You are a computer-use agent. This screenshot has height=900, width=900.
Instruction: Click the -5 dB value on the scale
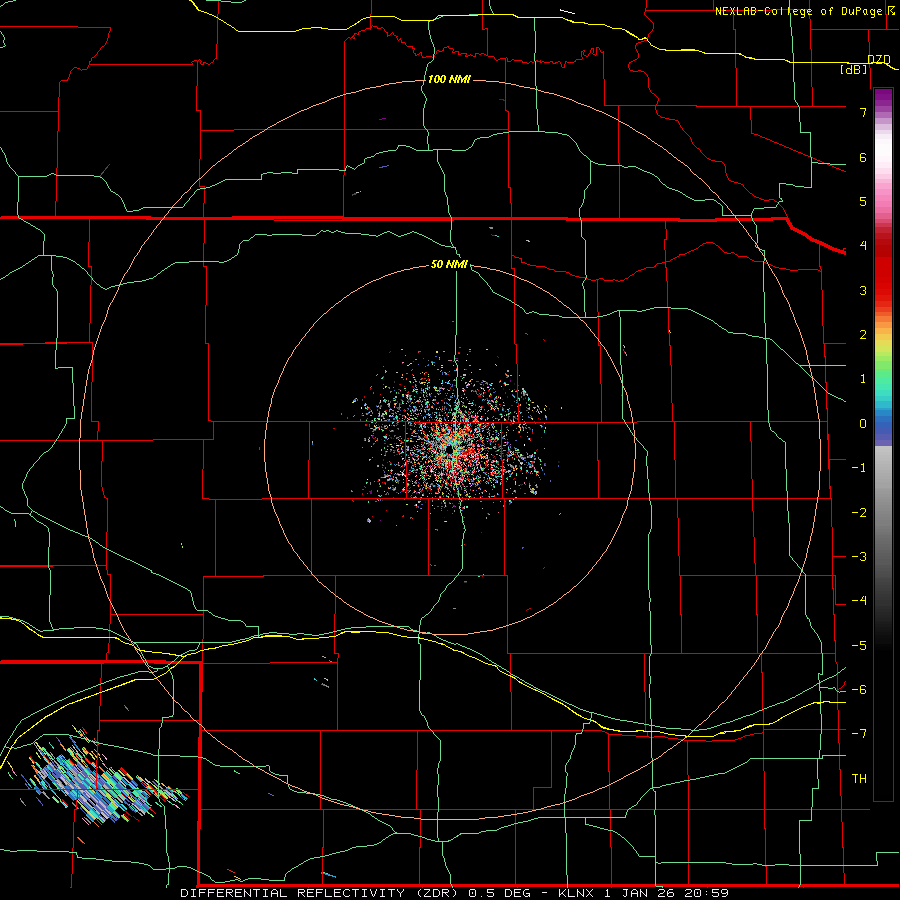coord(859,646)
